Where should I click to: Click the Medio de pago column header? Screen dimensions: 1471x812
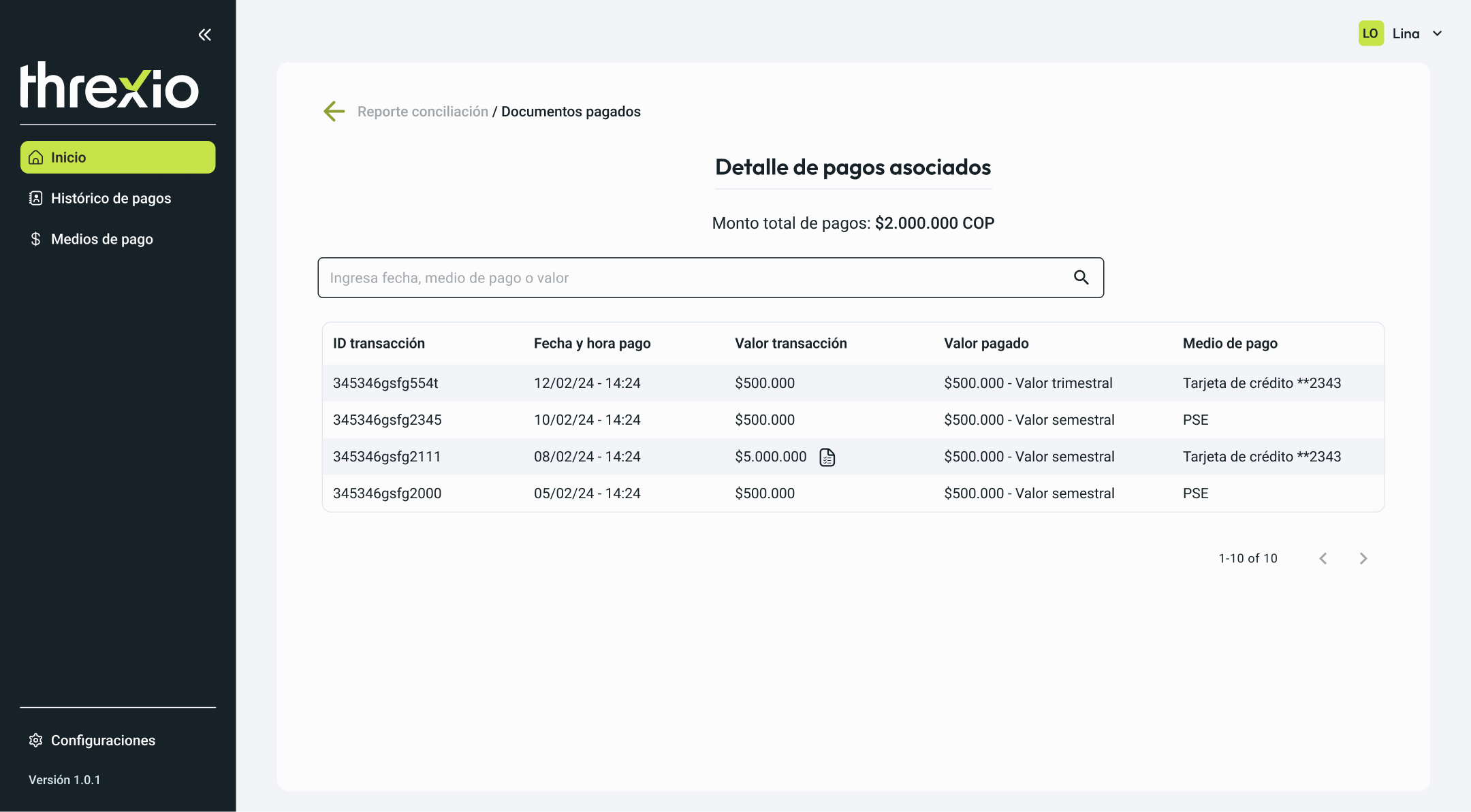(1230, 343)
